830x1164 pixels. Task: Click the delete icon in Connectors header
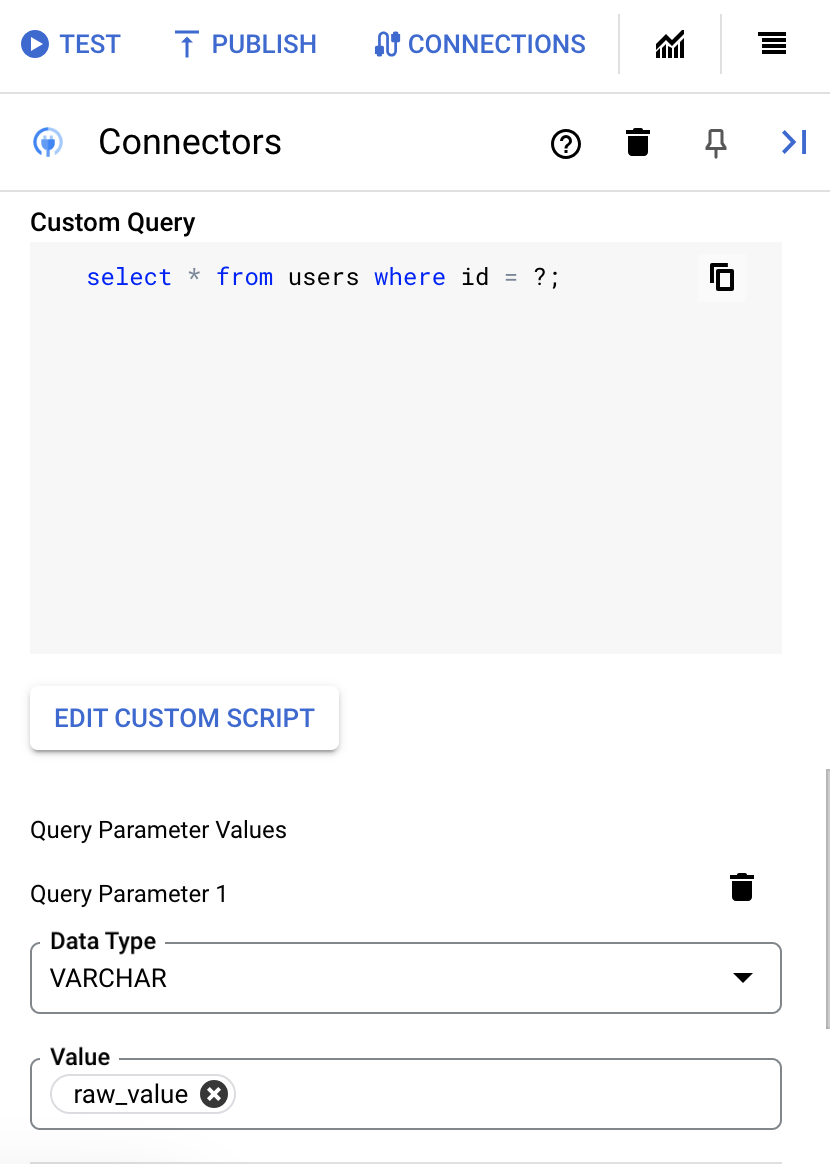638,143
